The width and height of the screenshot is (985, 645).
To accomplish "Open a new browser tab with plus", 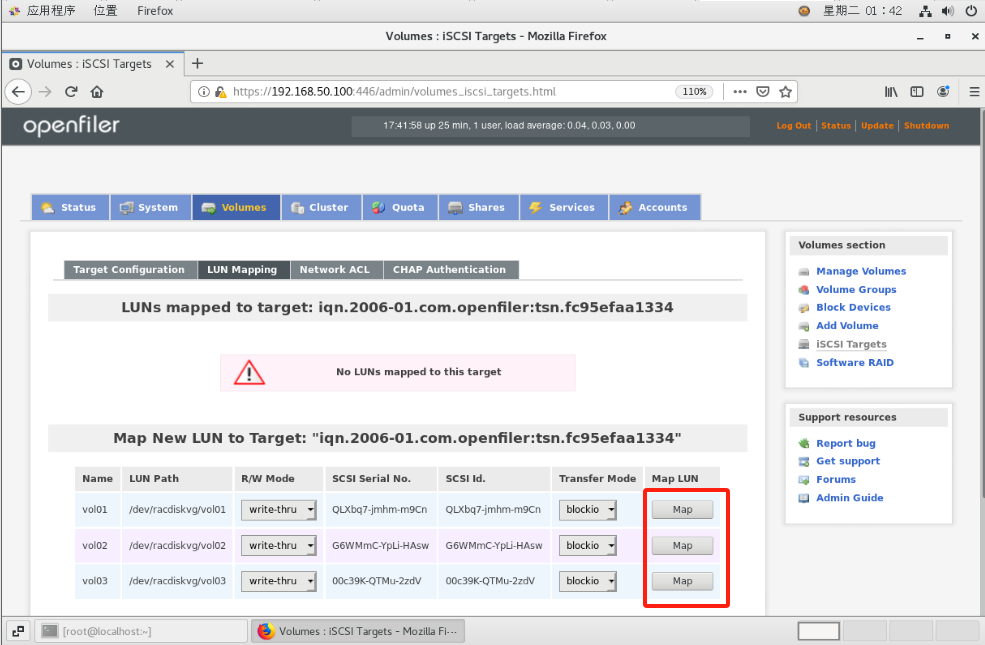I will (x=197, y=63).
